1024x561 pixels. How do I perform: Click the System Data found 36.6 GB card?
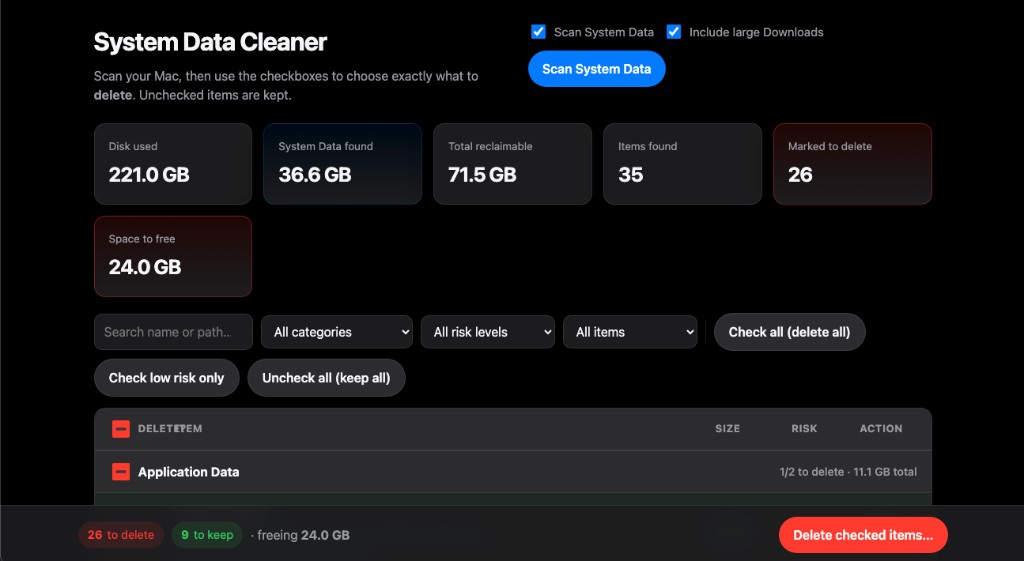pyautogui.click(x=343, y=164)
